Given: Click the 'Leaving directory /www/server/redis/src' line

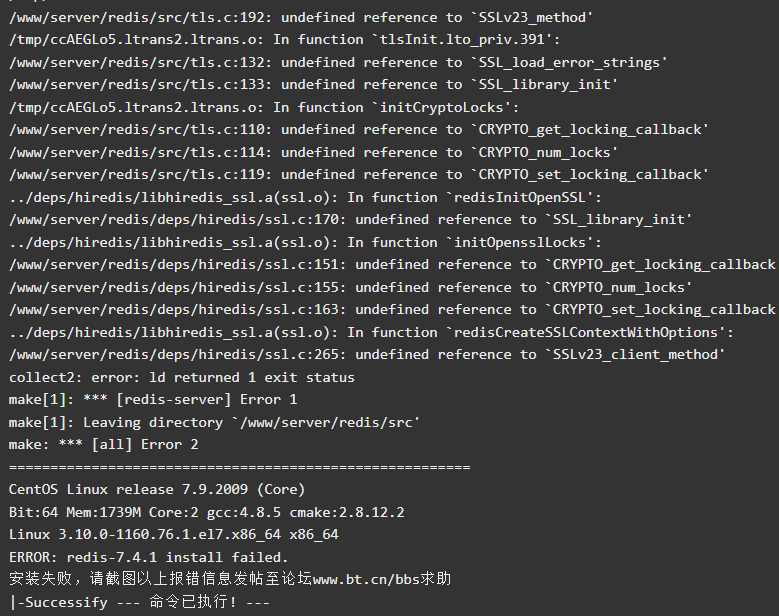Looking at the screenshot, I should pyautogui.click(x=214, y=422).
